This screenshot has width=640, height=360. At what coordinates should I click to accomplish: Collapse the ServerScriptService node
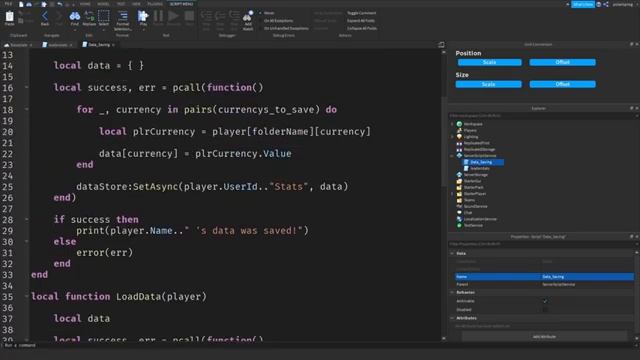tap(452, 156)
